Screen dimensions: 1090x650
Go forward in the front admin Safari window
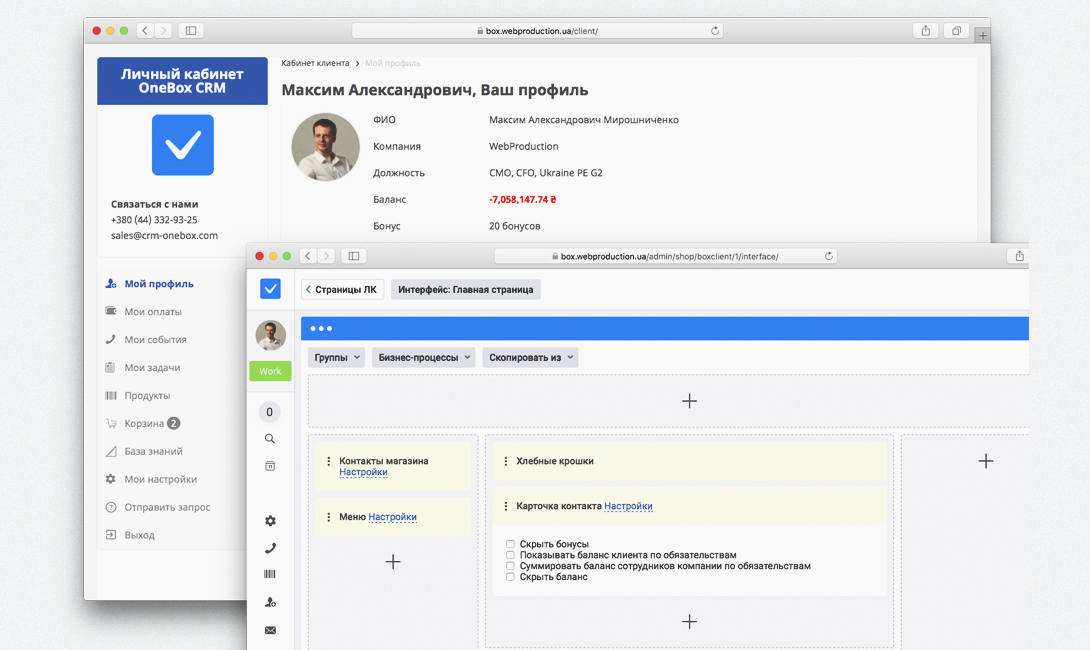(326, 256)
